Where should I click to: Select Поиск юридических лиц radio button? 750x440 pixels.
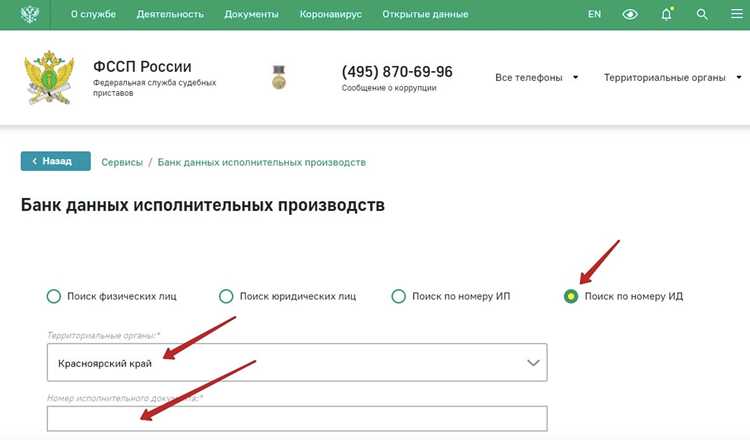point(226,297)
